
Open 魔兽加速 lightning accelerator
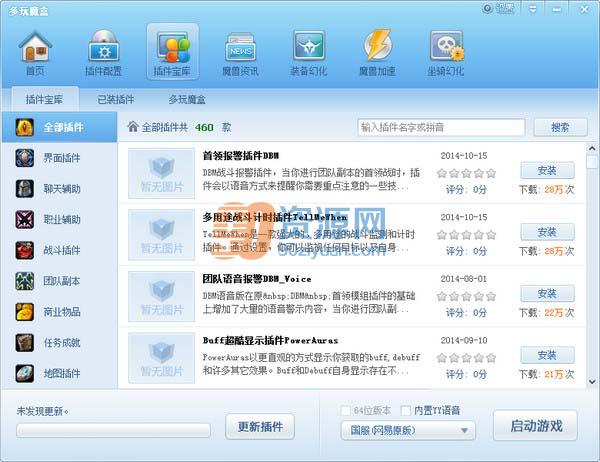[377, 54]
